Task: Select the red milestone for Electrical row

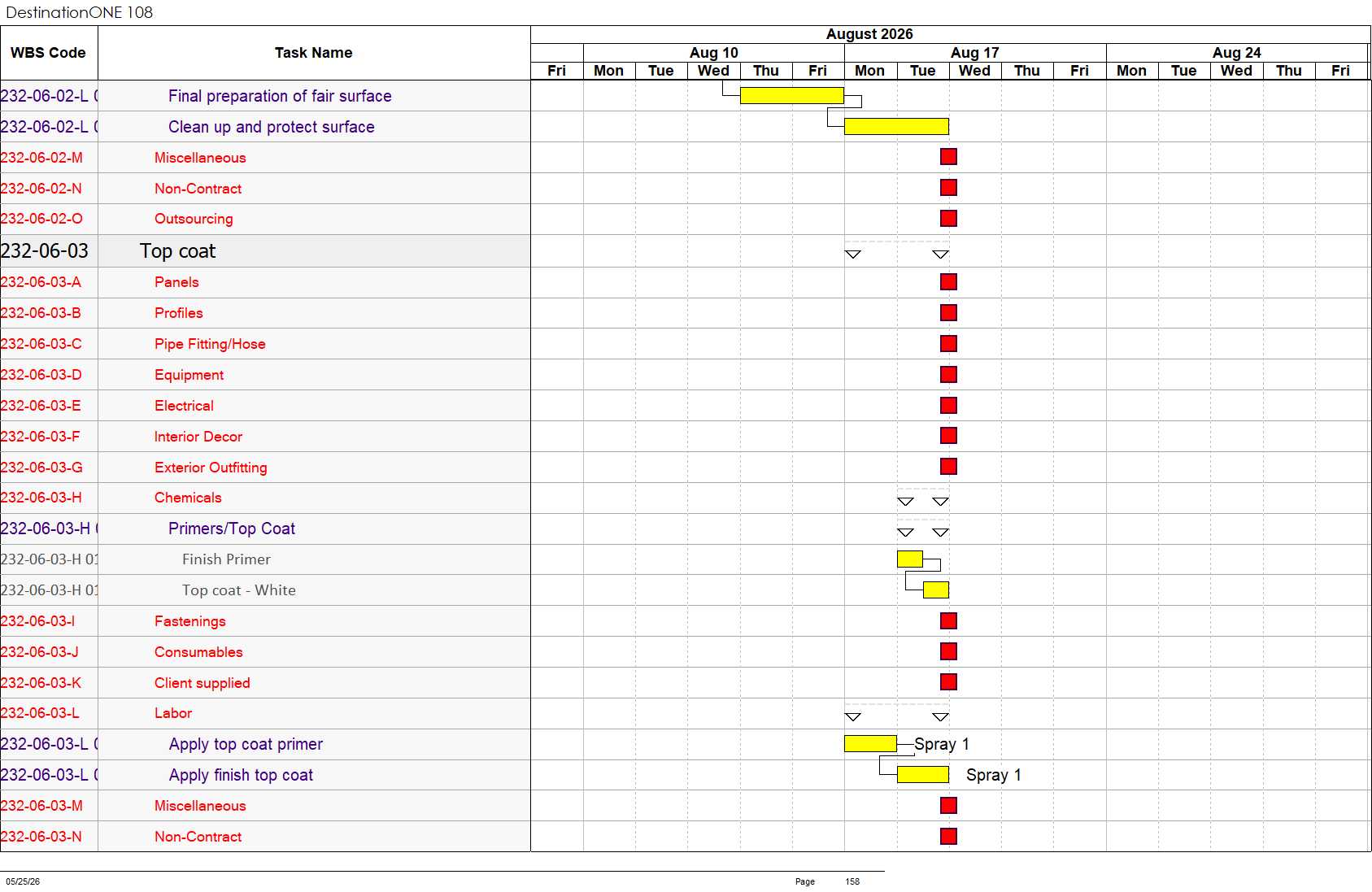Action: (948, 406)
